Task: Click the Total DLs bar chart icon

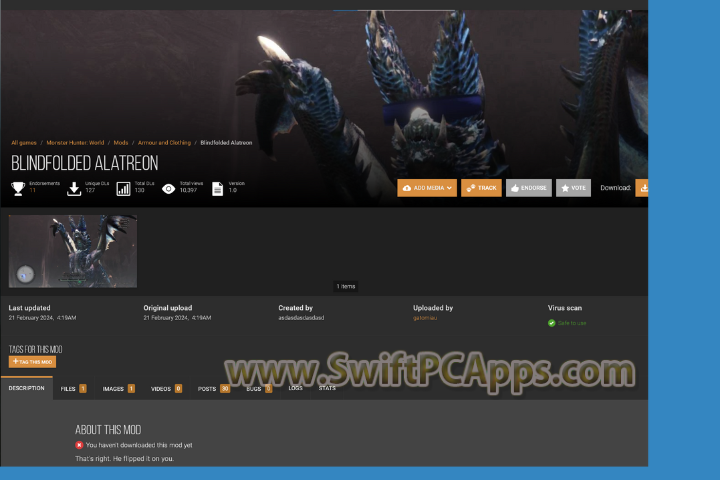Action: pos(123,188)
